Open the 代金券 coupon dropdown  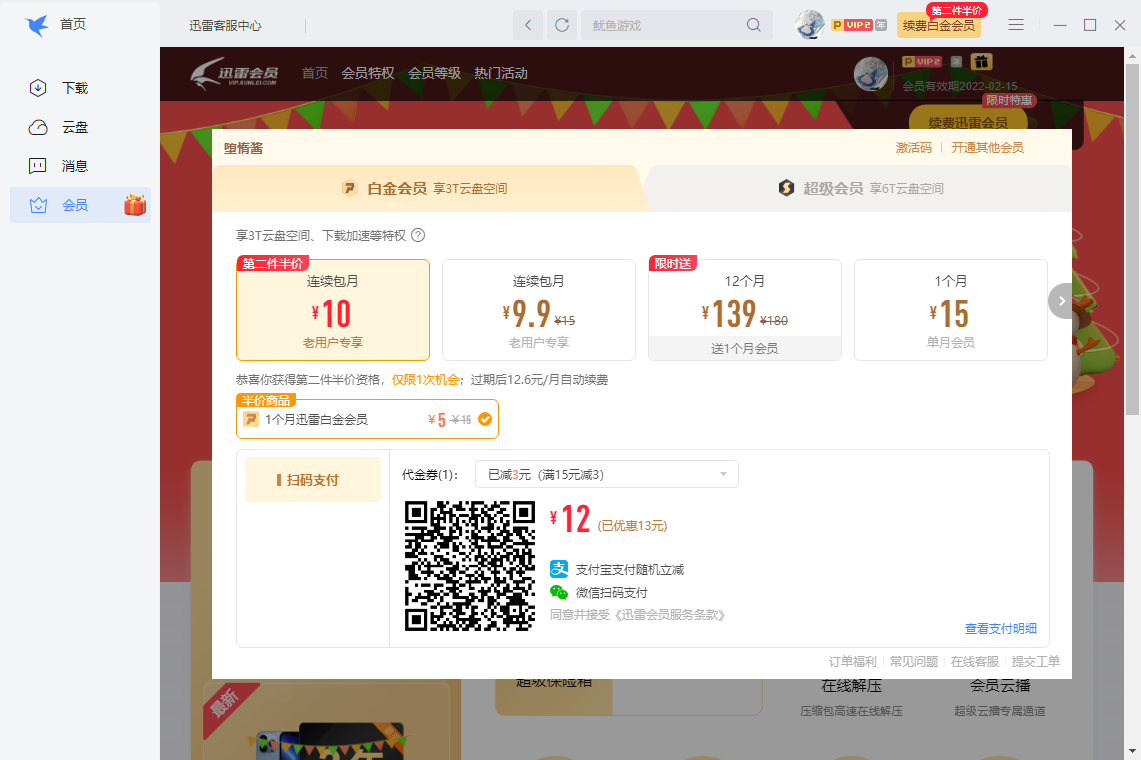[x=607, y=475]
